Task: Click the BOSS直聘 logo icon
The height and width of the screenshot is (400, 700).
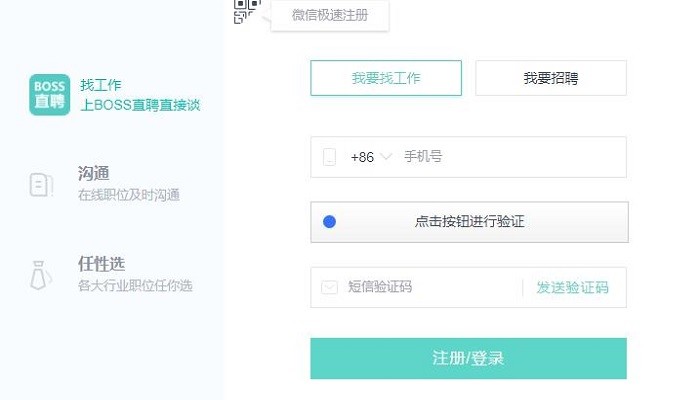Action: coord(49,95)
